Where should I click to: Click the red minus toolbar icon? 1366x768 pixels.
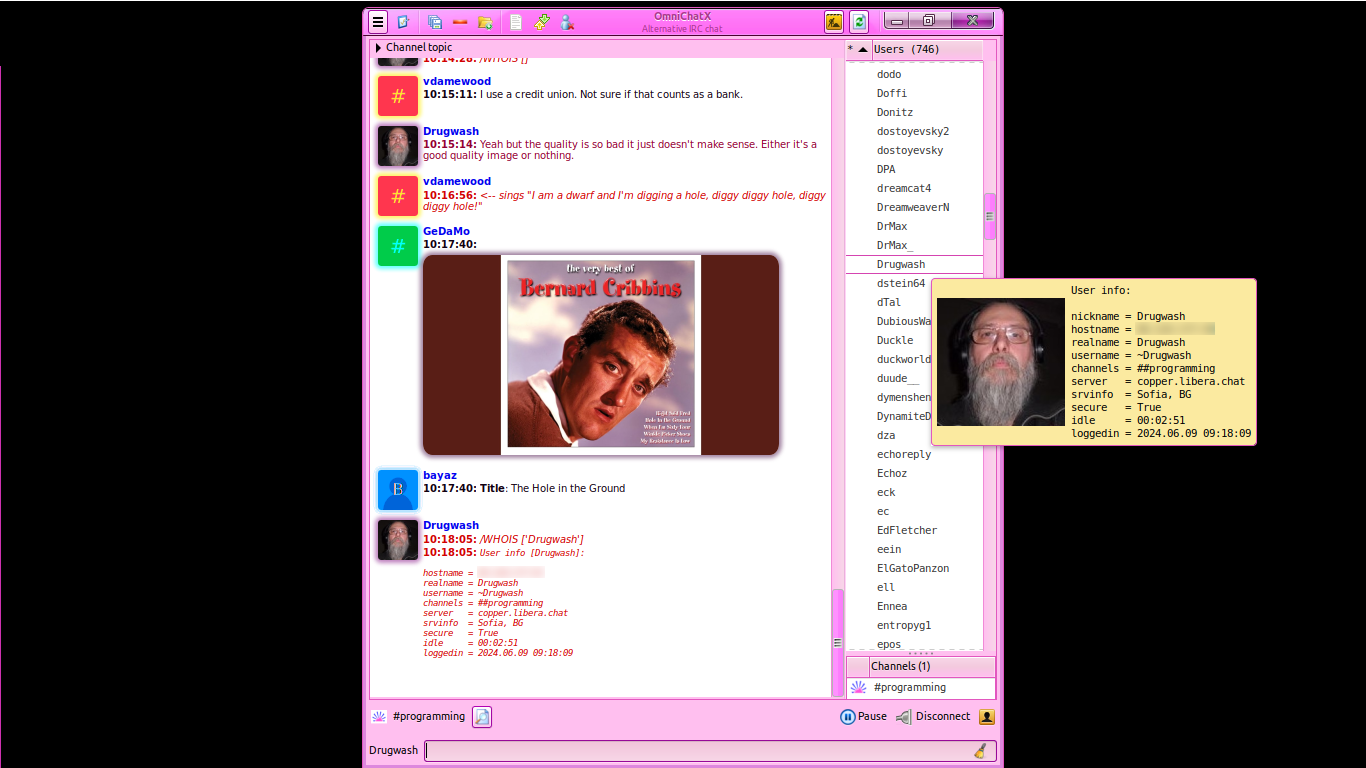click(460, 21)
